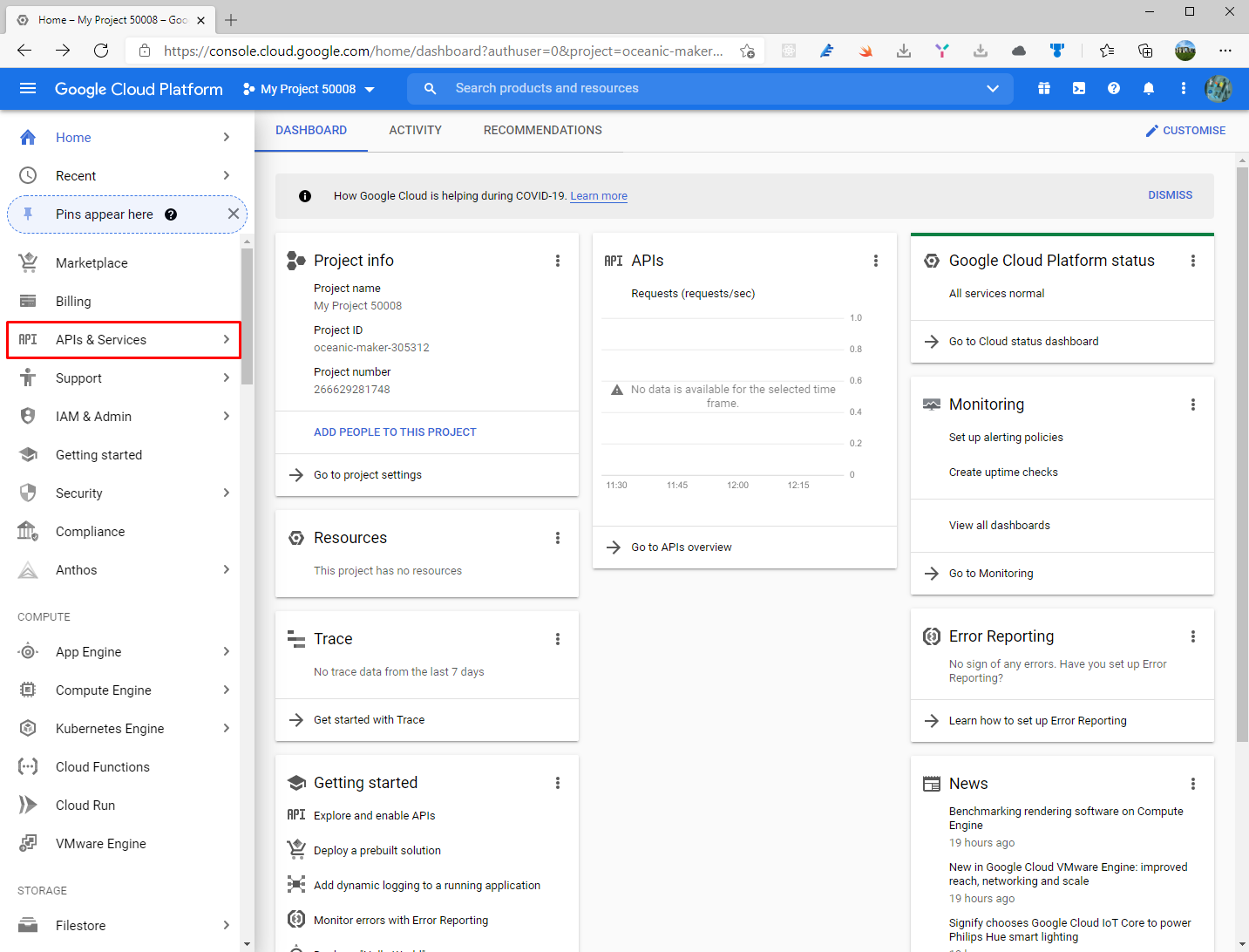Dismiss the COVID-19 notice banner
The height and width of the screenshot is (952, 1249).
(x=1170, y=195)
